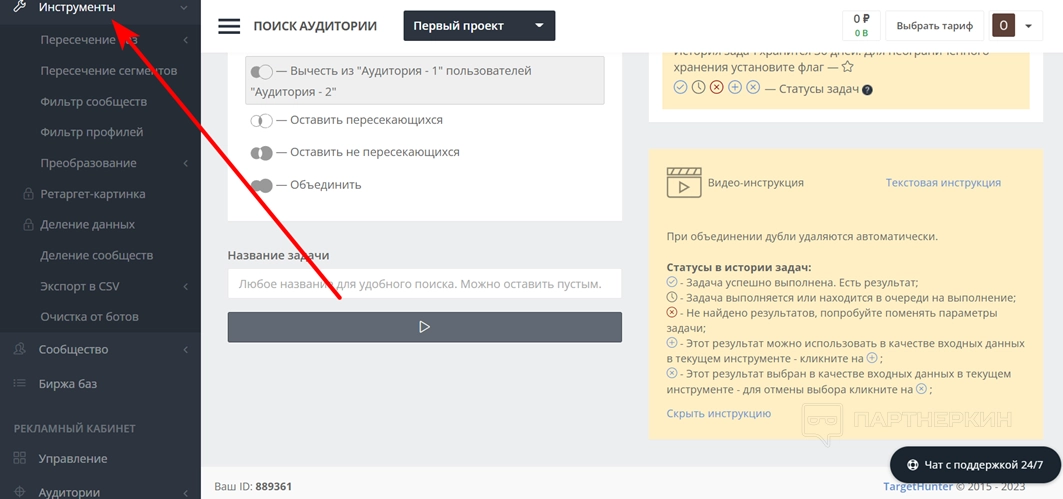Click the star flag icon for unlimited storage
The image size is (1063, 499).
(847, 67)
